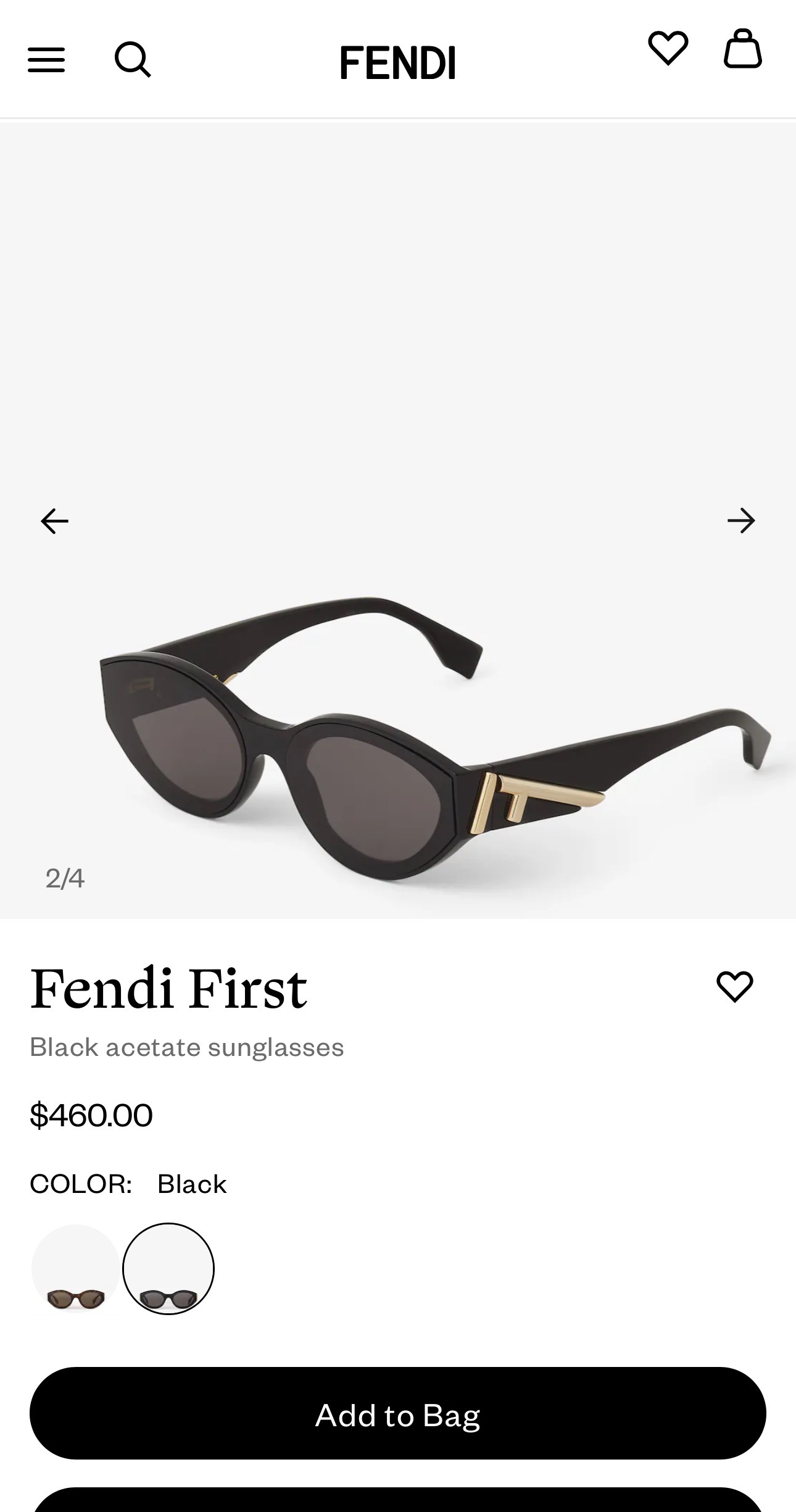Open the wishlist heart in the header
The width and height of the screenshot is (796, 1512).
click(x=668, y=48)
